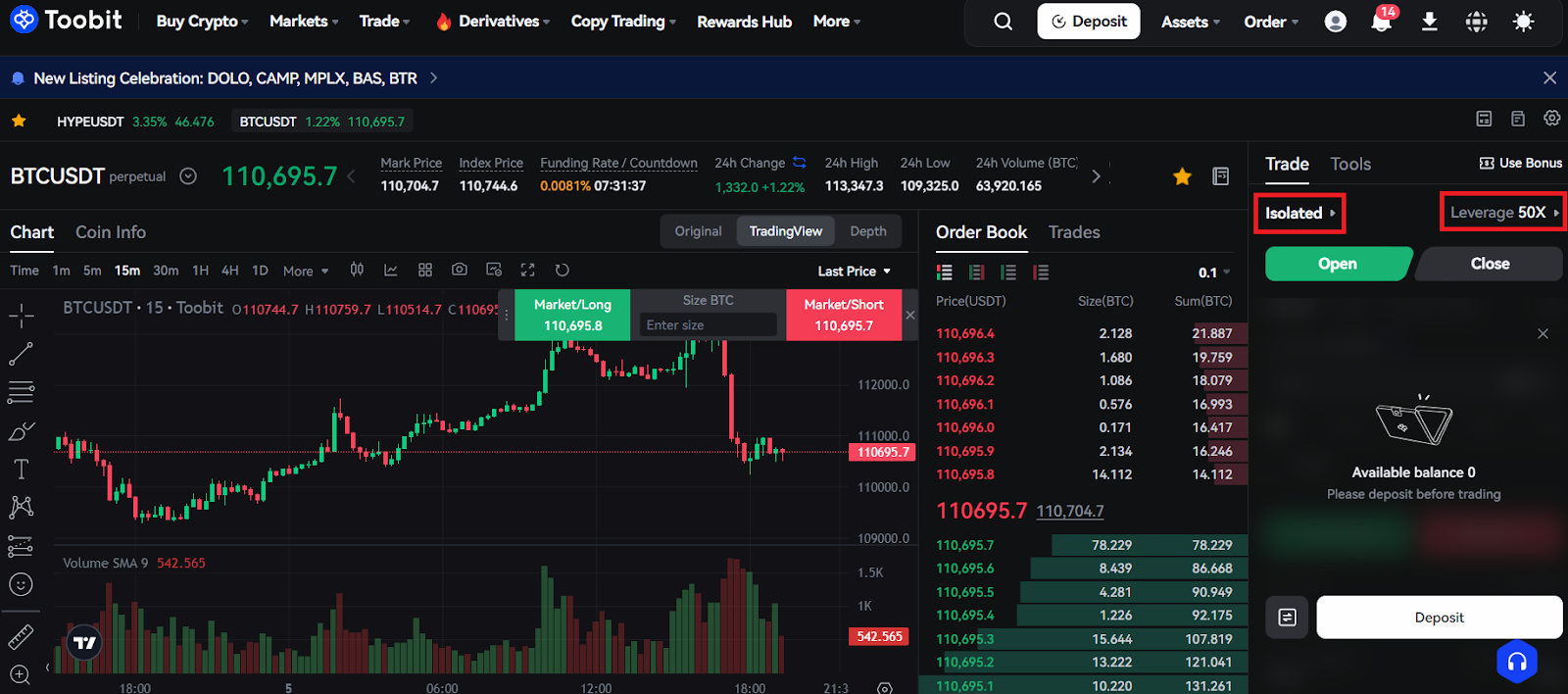Viewport: 1568px width, 694px height.
Task: Open the Last Price dropdown
Action: click(x=855, y=272)
